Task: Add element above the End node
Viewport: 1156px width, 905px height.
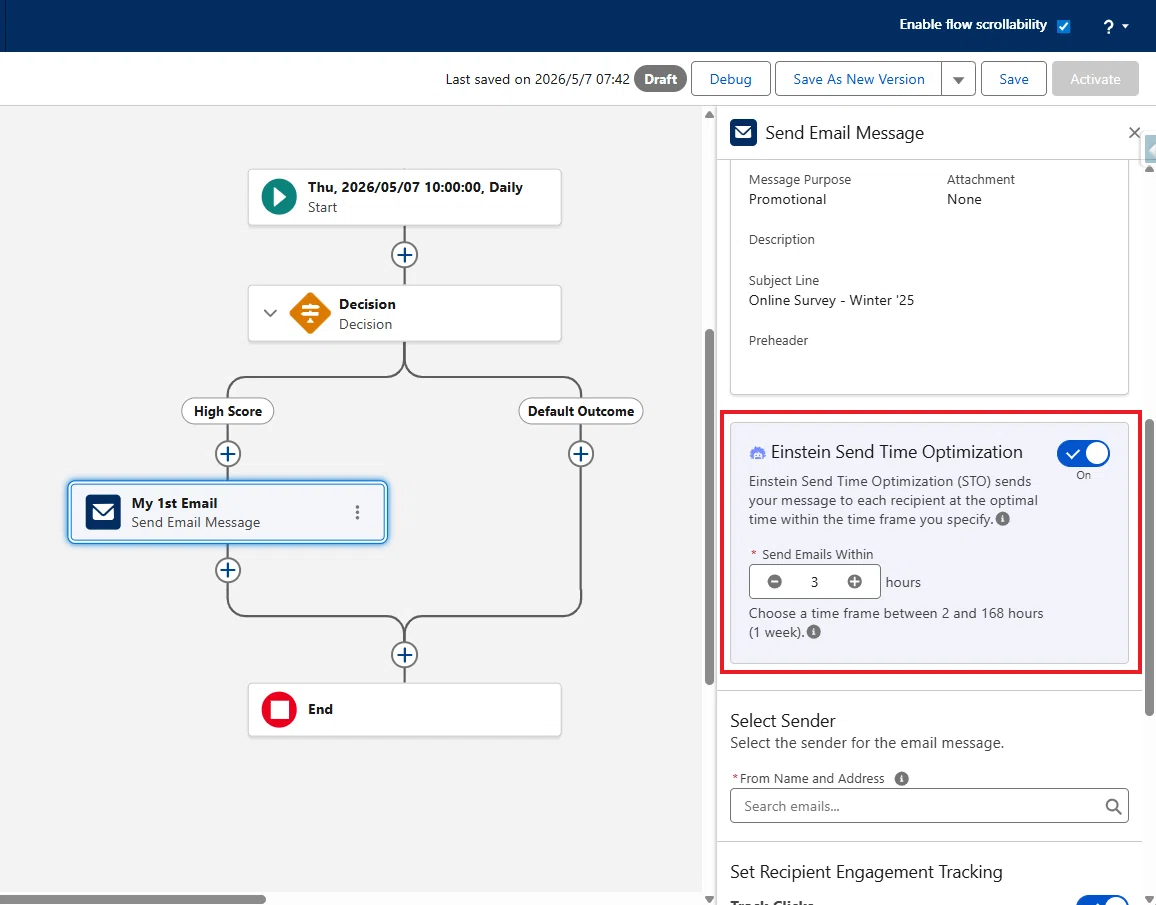Action: [404, 654]
